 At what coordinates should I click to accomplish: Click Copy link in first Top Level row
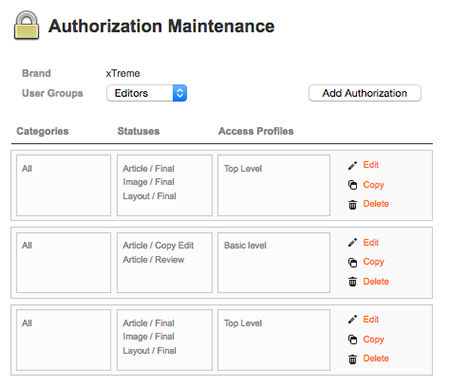click(x=373, y=185)
